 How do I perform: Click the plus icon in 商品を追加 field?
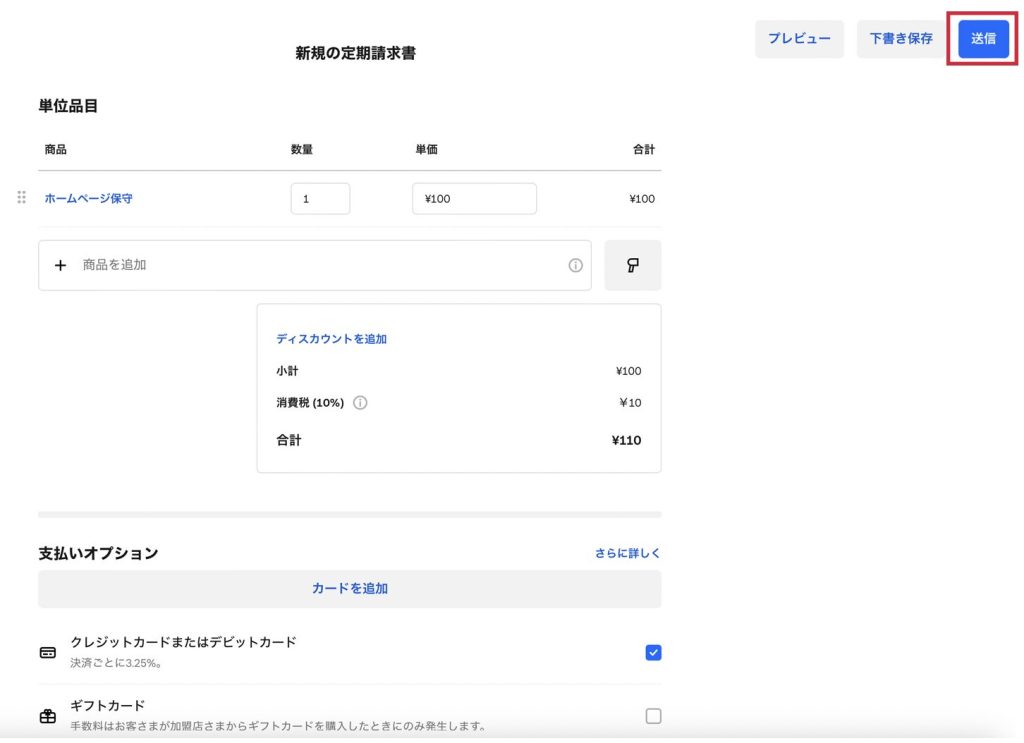coord(60,265)
